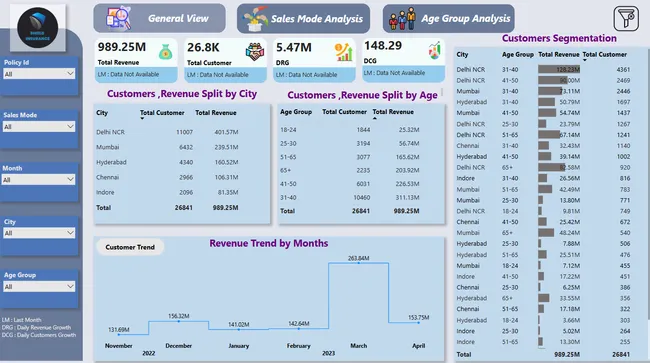Image resolution: width=650 pixels, height=363 pixels.
Task: Click the Shield Insurance logo
Action: pyautogui.click(x=38, y=28)
